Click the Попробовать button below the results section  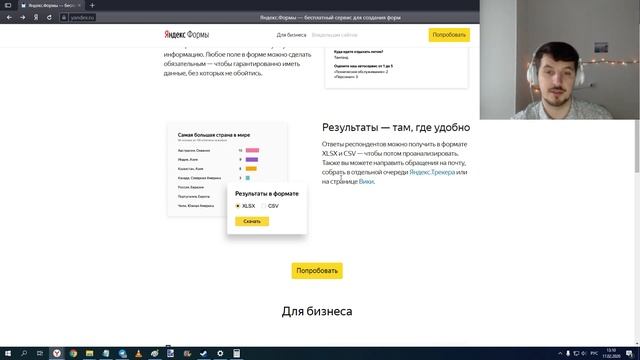tap(317, 271)
